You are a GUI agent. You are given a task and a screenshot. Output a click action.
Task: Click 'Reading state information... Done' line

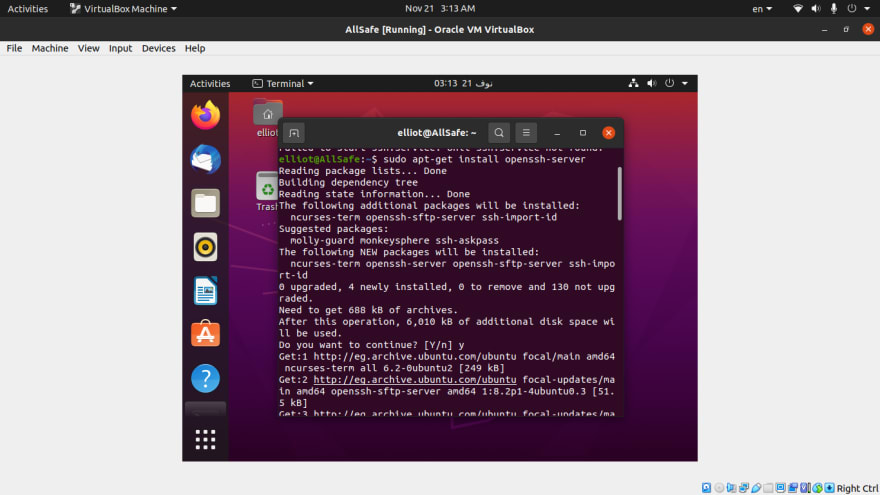click(374, 194)
